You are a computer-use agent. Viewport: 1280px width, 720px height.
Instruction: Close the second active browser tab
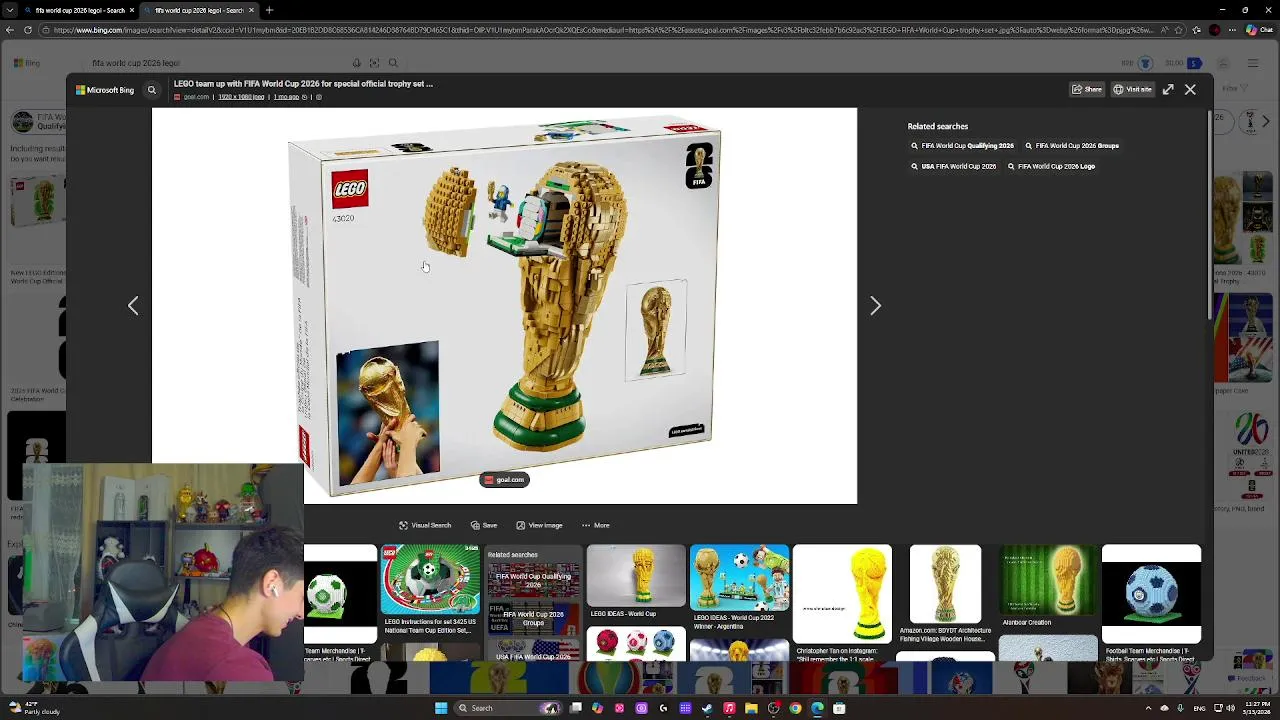(251, 10)
